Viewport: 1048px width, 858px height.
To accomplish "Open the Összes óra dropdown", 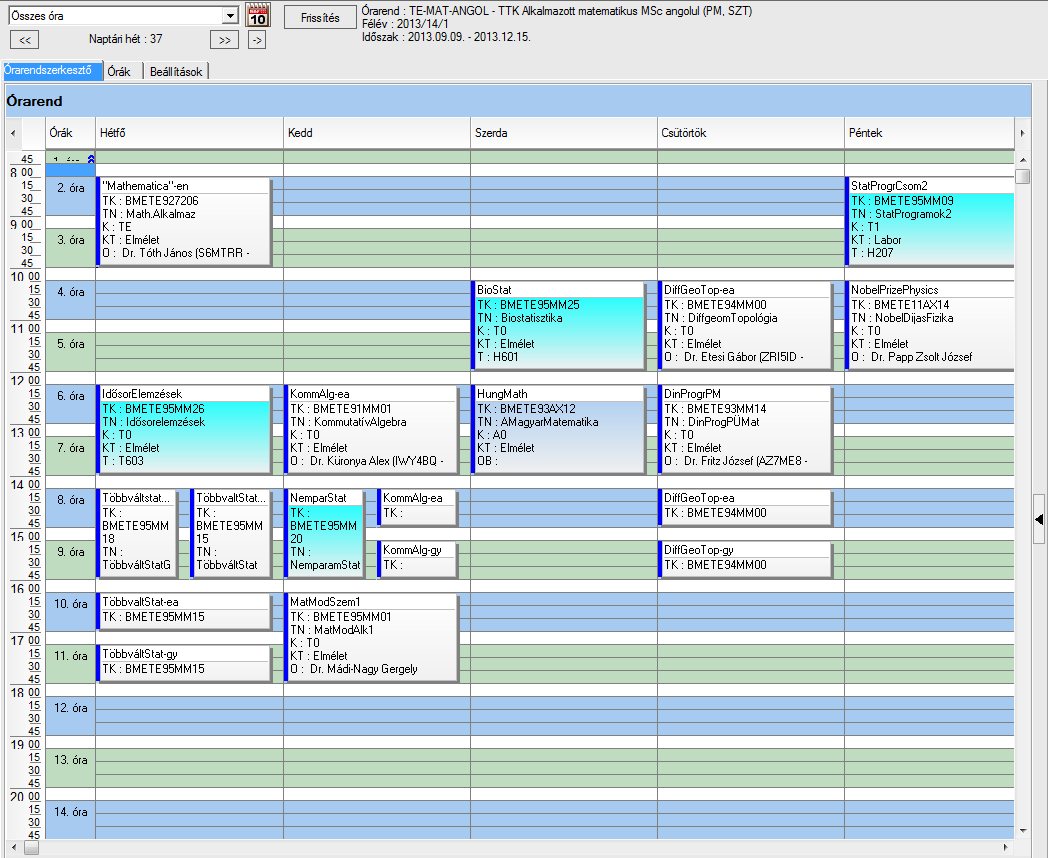I will (230, 16).
